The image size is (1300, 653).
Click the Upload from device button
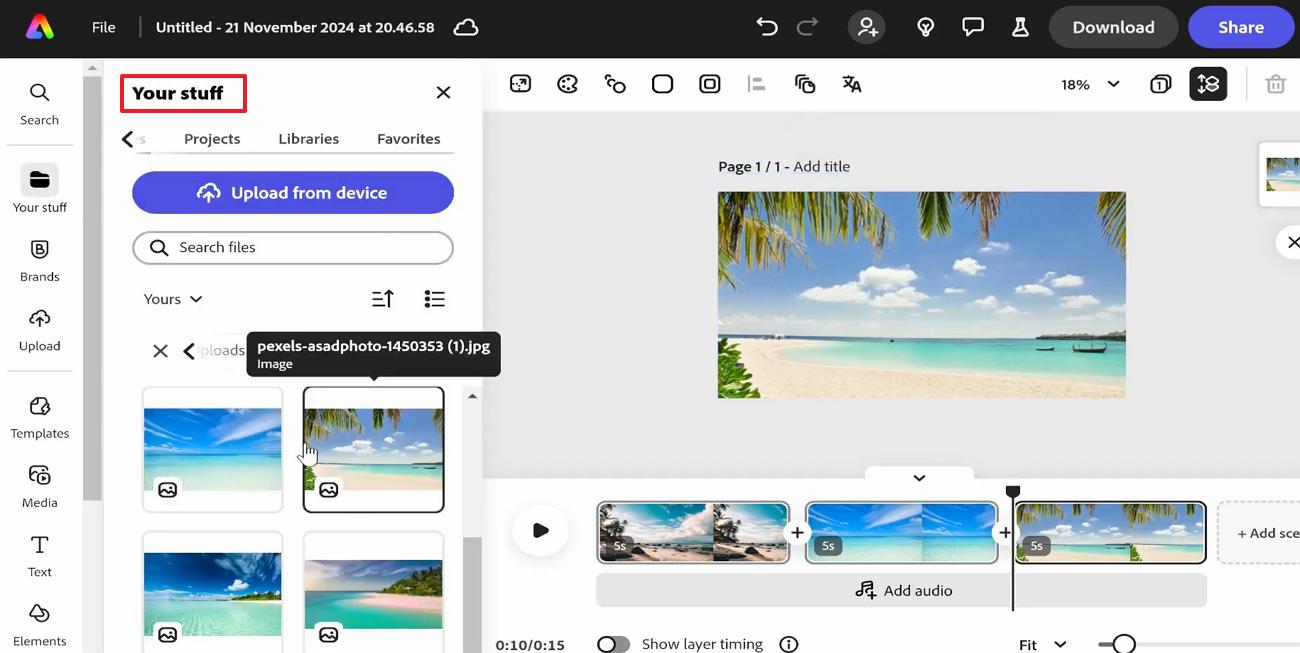click(292, 192)
